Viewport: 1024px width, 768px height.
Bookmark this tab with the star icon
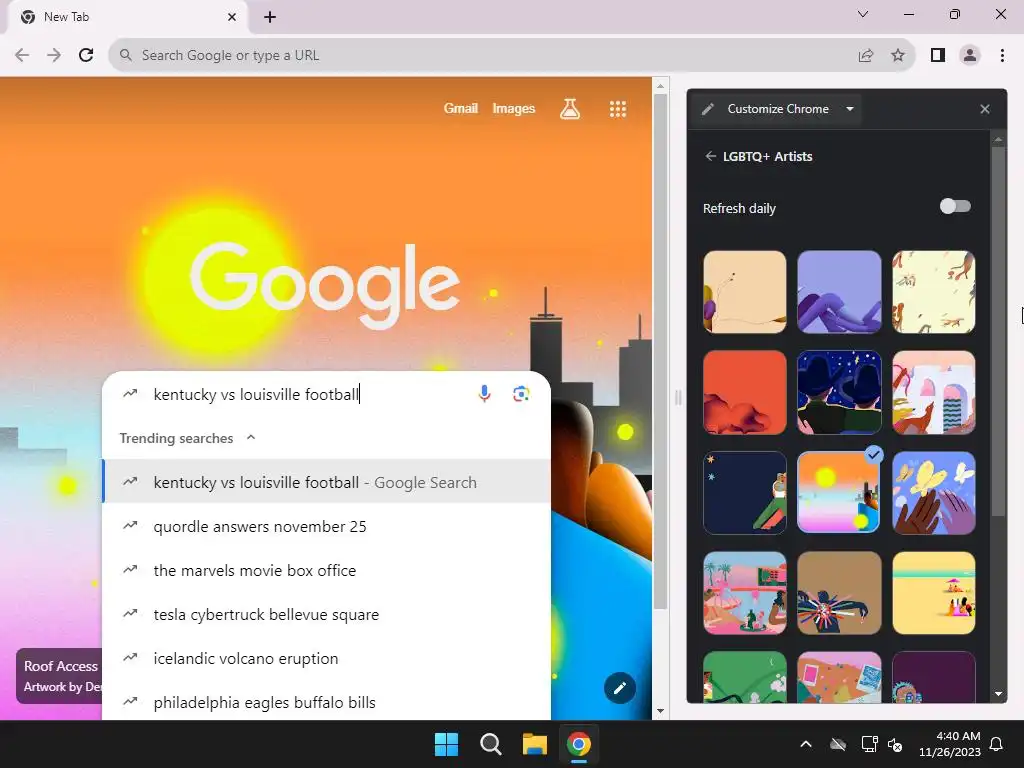click(898, 56)
